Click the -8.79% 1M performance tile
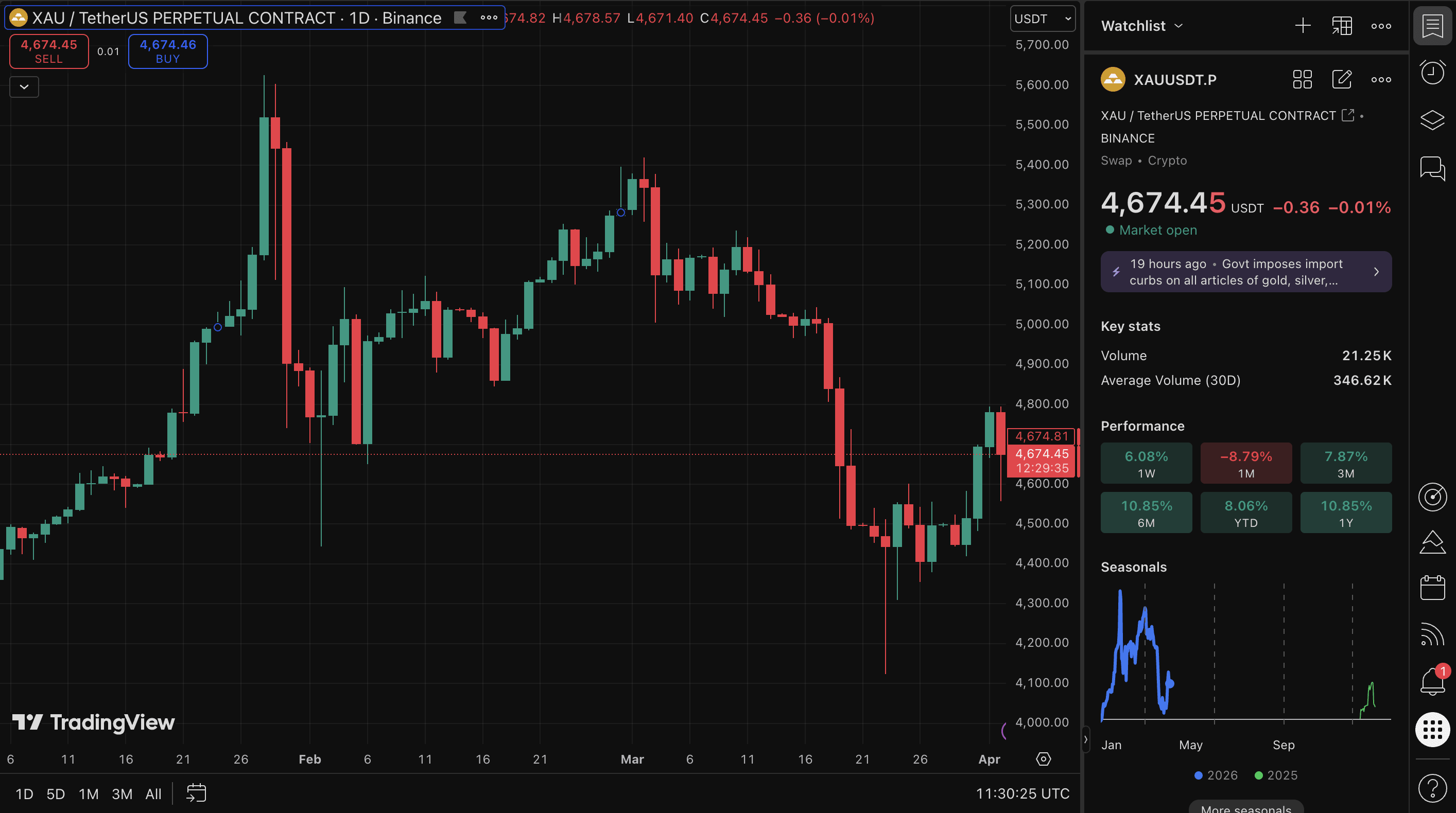 1246,463
